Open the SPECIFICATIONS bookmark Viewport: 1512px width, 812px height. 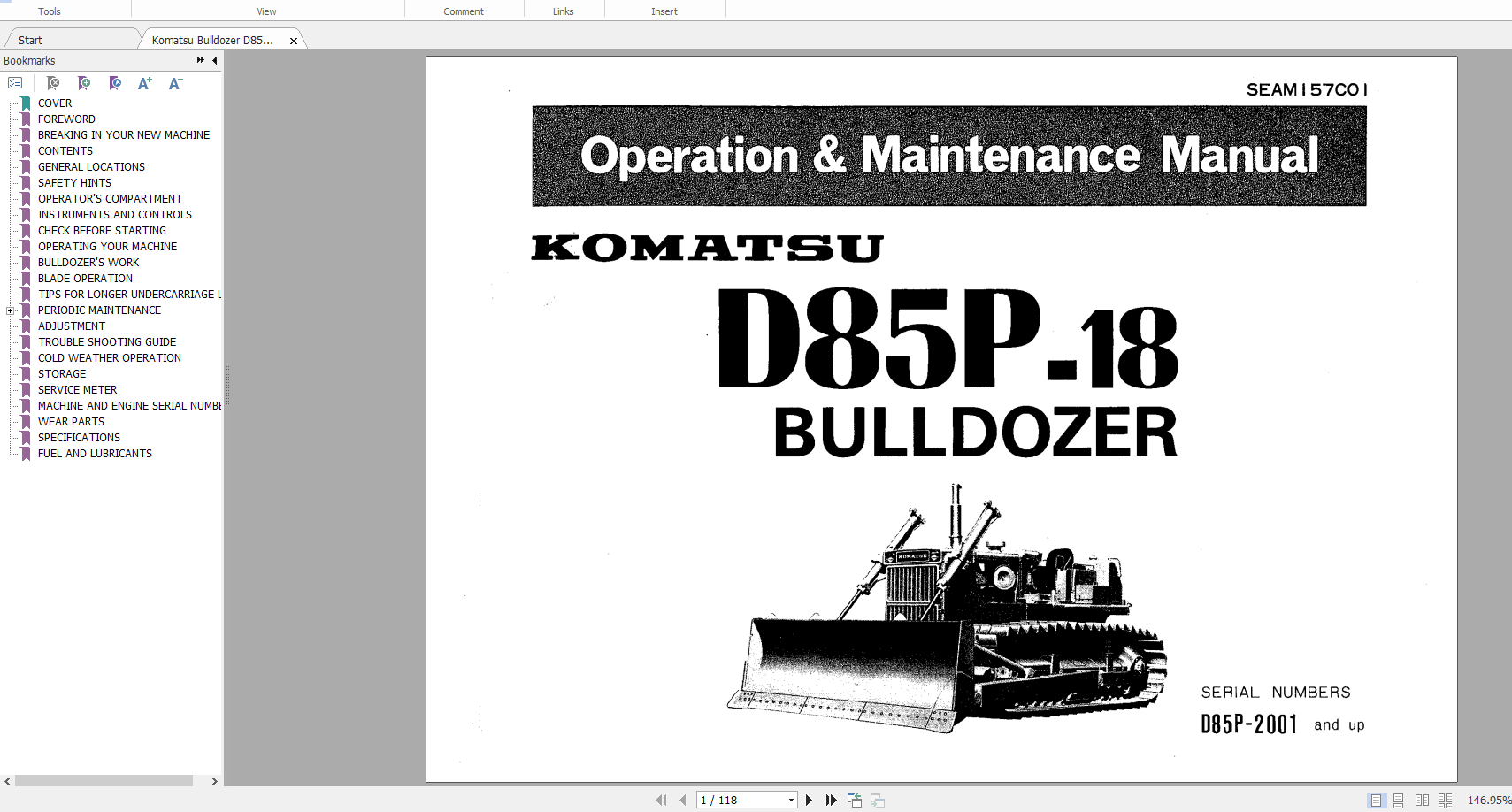(79, 437)
